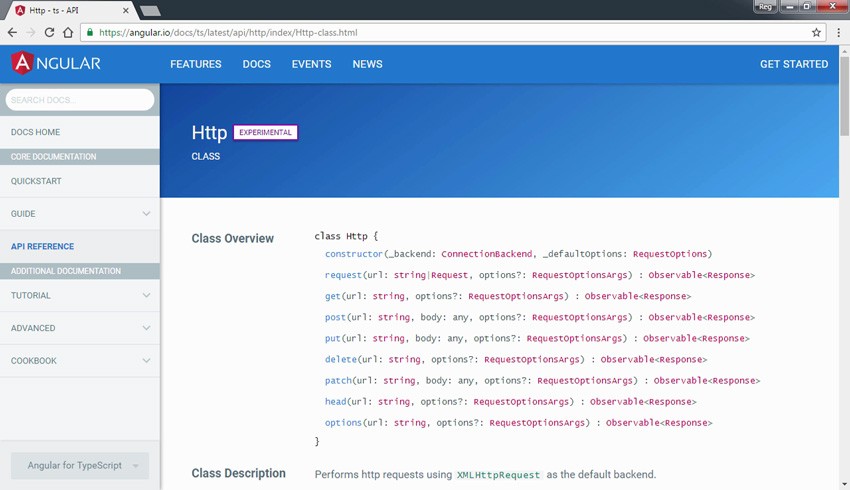Focus the Search Docs field

pos(80,100)
